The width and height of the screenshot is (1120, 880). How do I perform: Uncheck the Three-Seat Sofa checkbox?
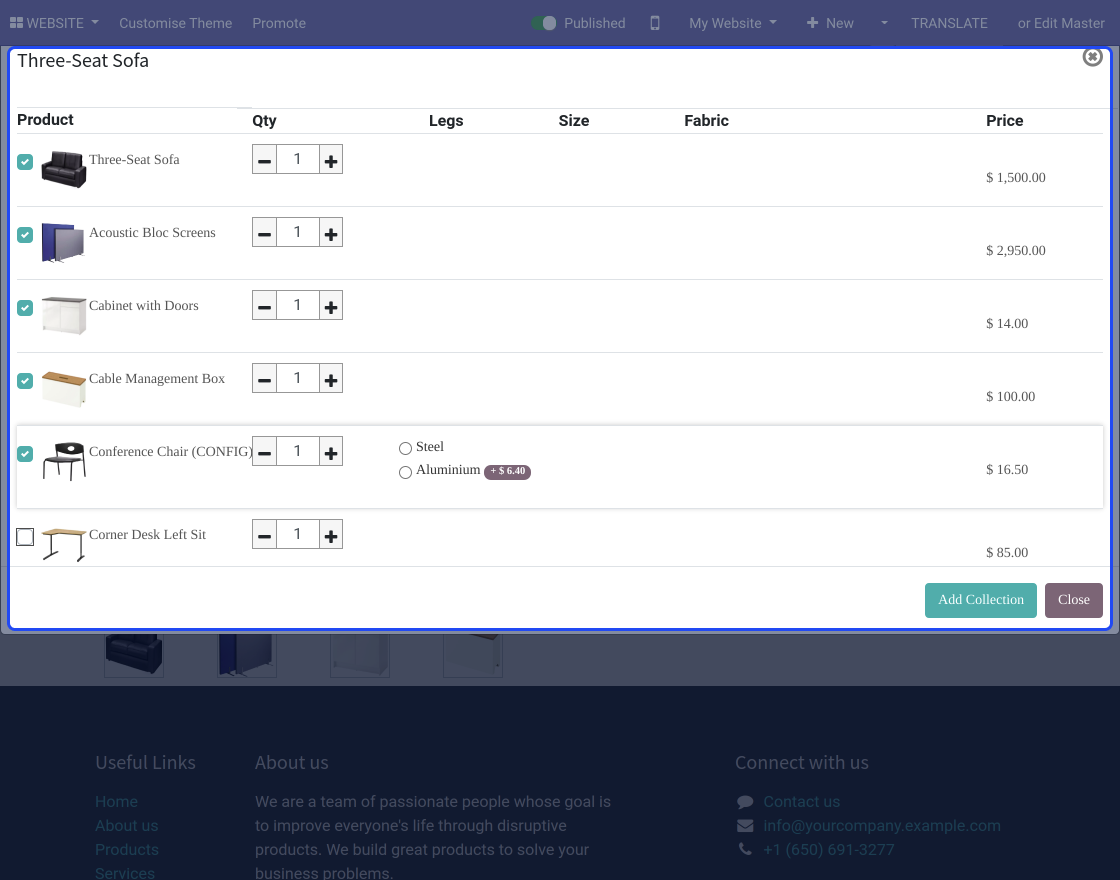click(x=25, y=161)
